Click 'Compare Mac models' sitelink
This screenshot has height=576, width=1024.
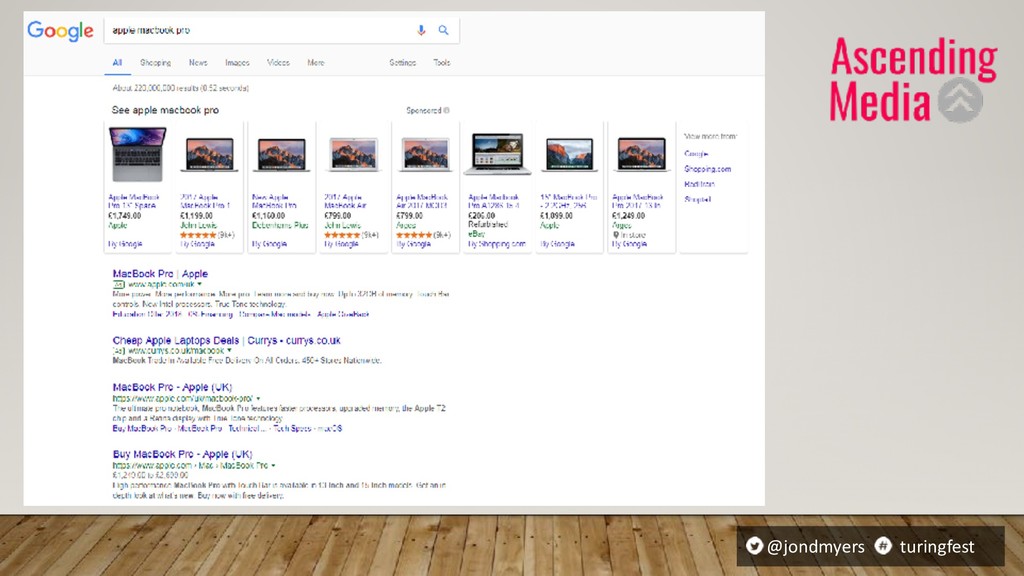coord(274,314)
